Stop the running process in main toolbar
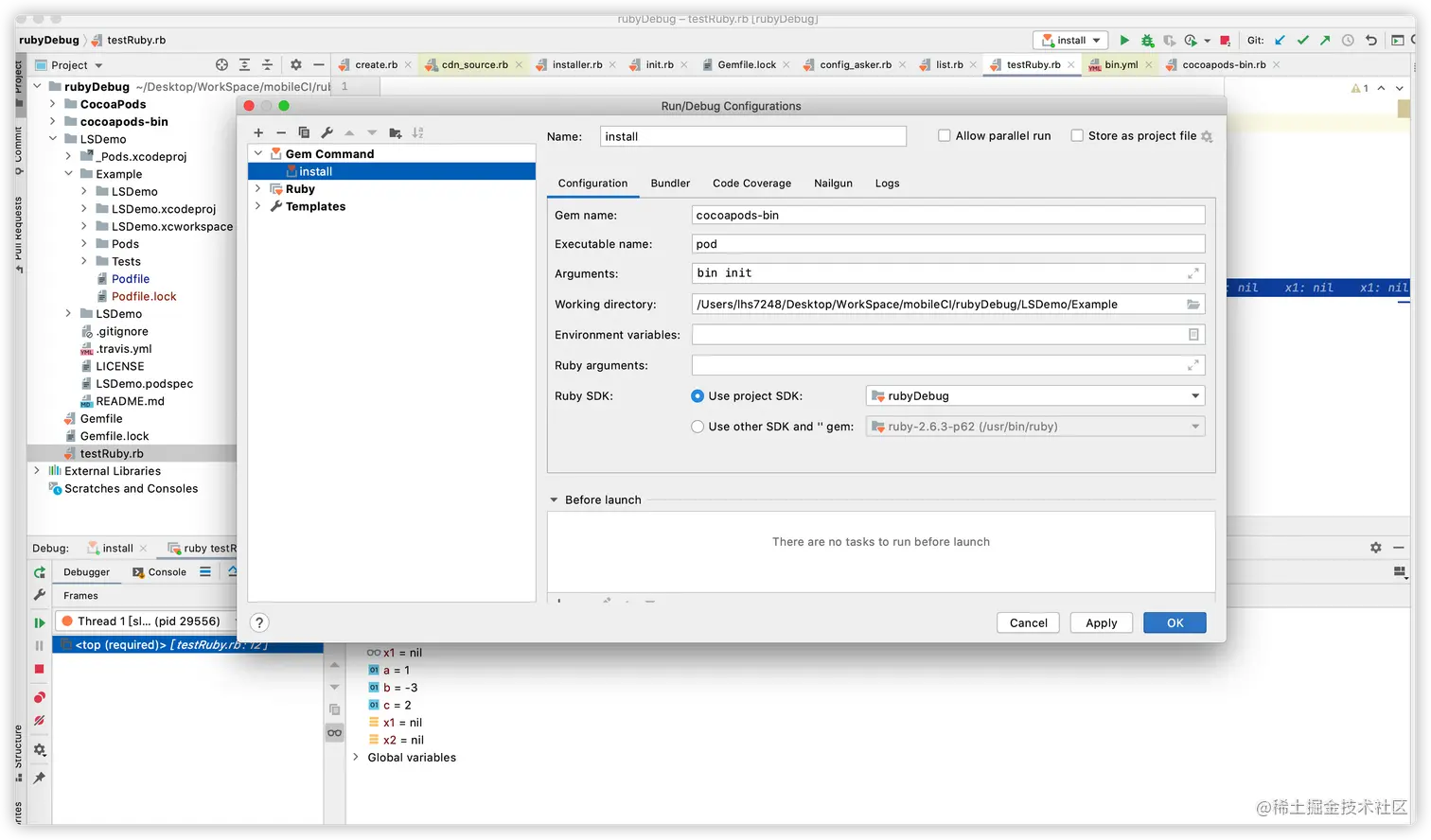 pyautogui.click(x=1226, y=41)
